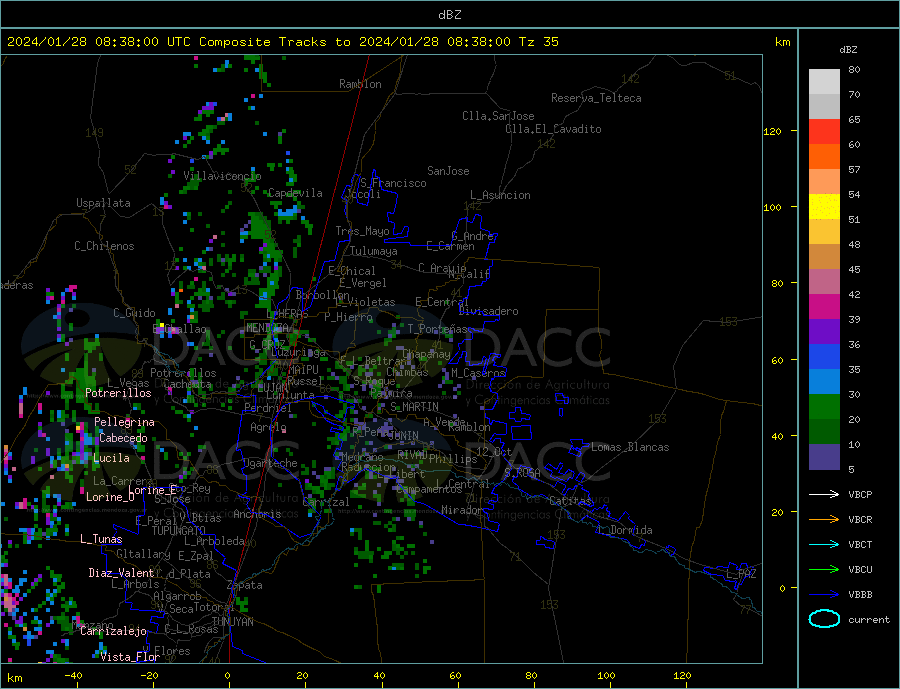The image size is (900, 689).
Task: Click the legend value 48
Action: click(x=854, y=245)
